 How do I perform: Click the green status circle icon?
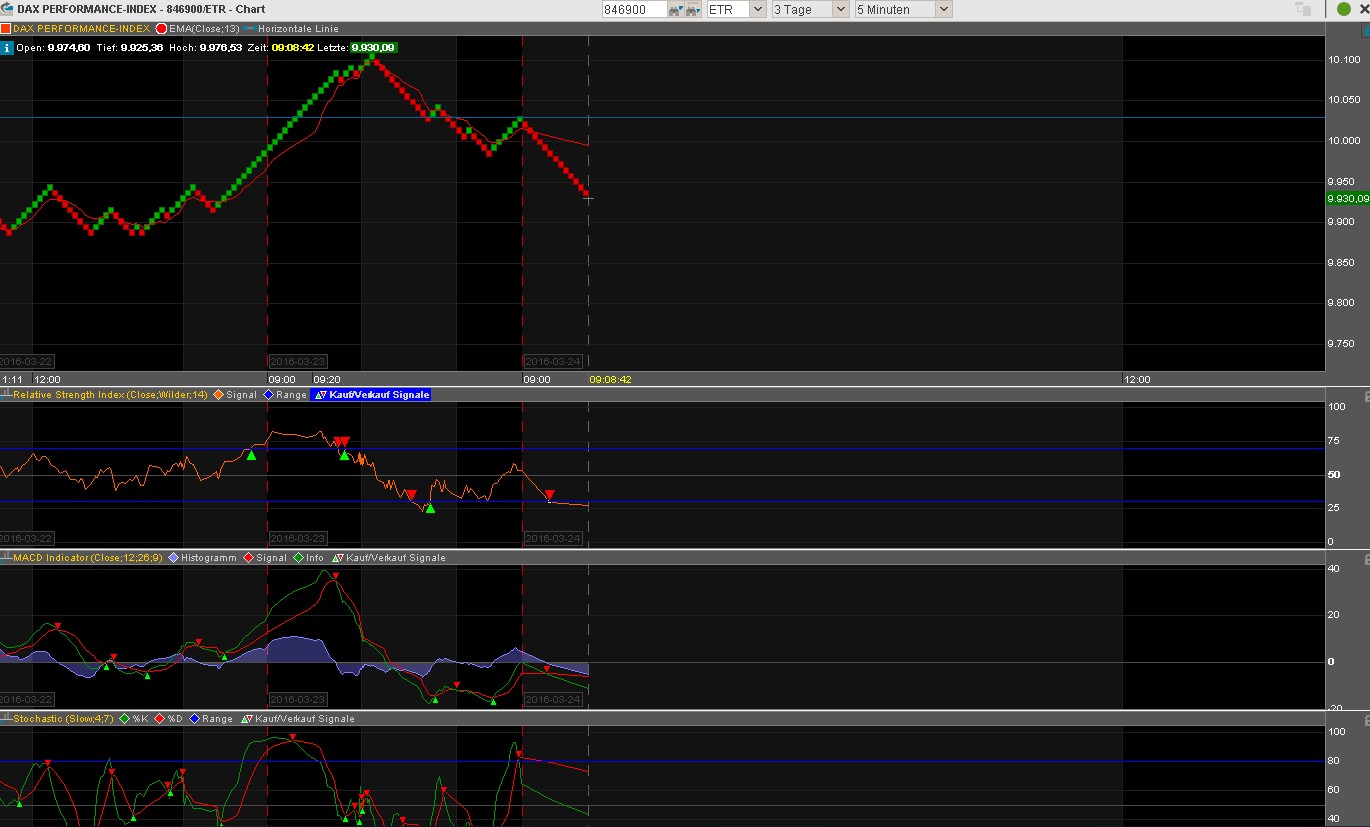click(1343, 9)
